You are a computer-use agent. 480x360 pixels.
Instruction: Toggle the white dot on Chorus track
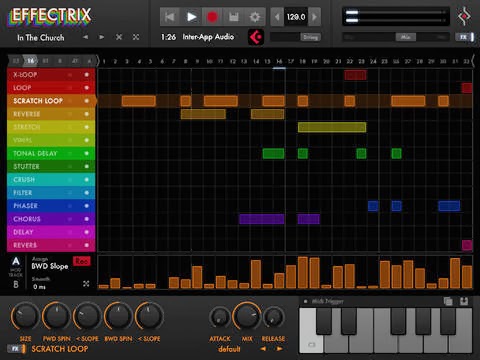click(87, 219)
